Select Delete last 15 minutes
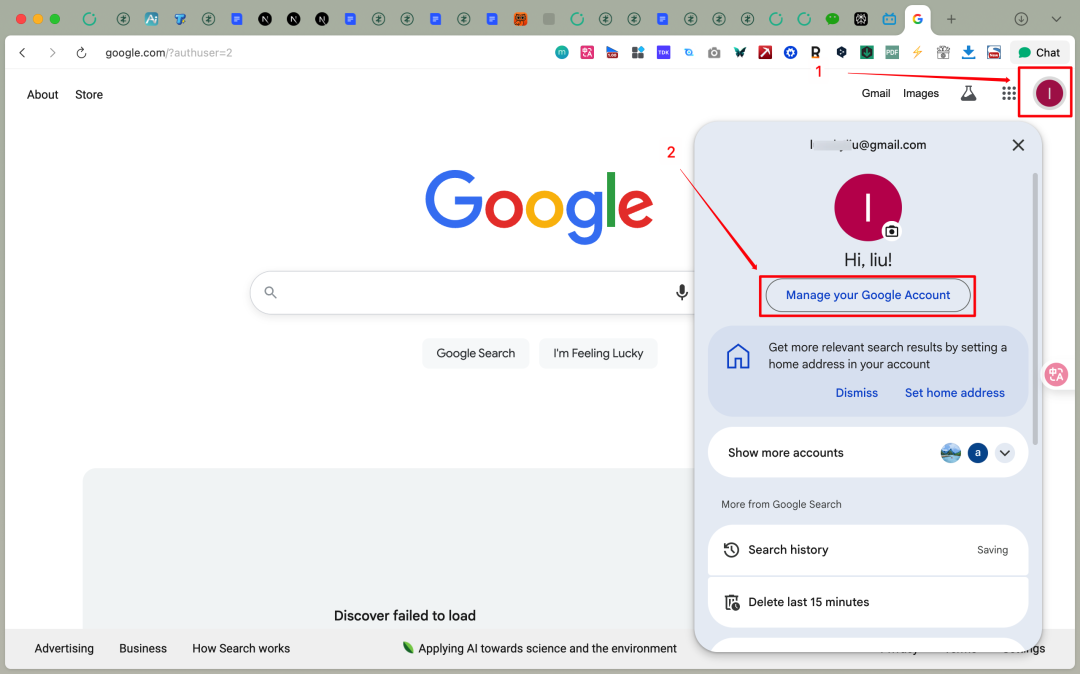Image resolution: width=1080 pixels, height=674 pixels. (x=868, y=602)
